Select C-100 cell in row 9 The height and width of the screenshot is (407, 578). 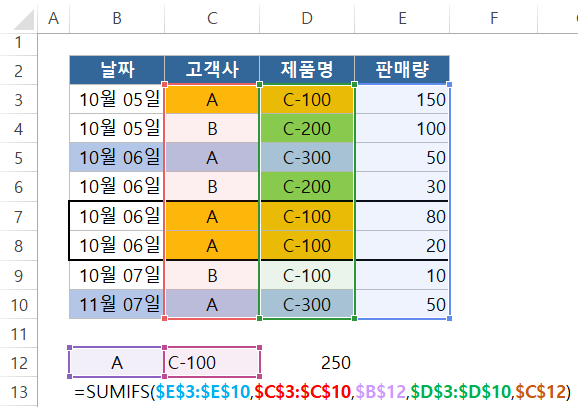tap(307, 275)
